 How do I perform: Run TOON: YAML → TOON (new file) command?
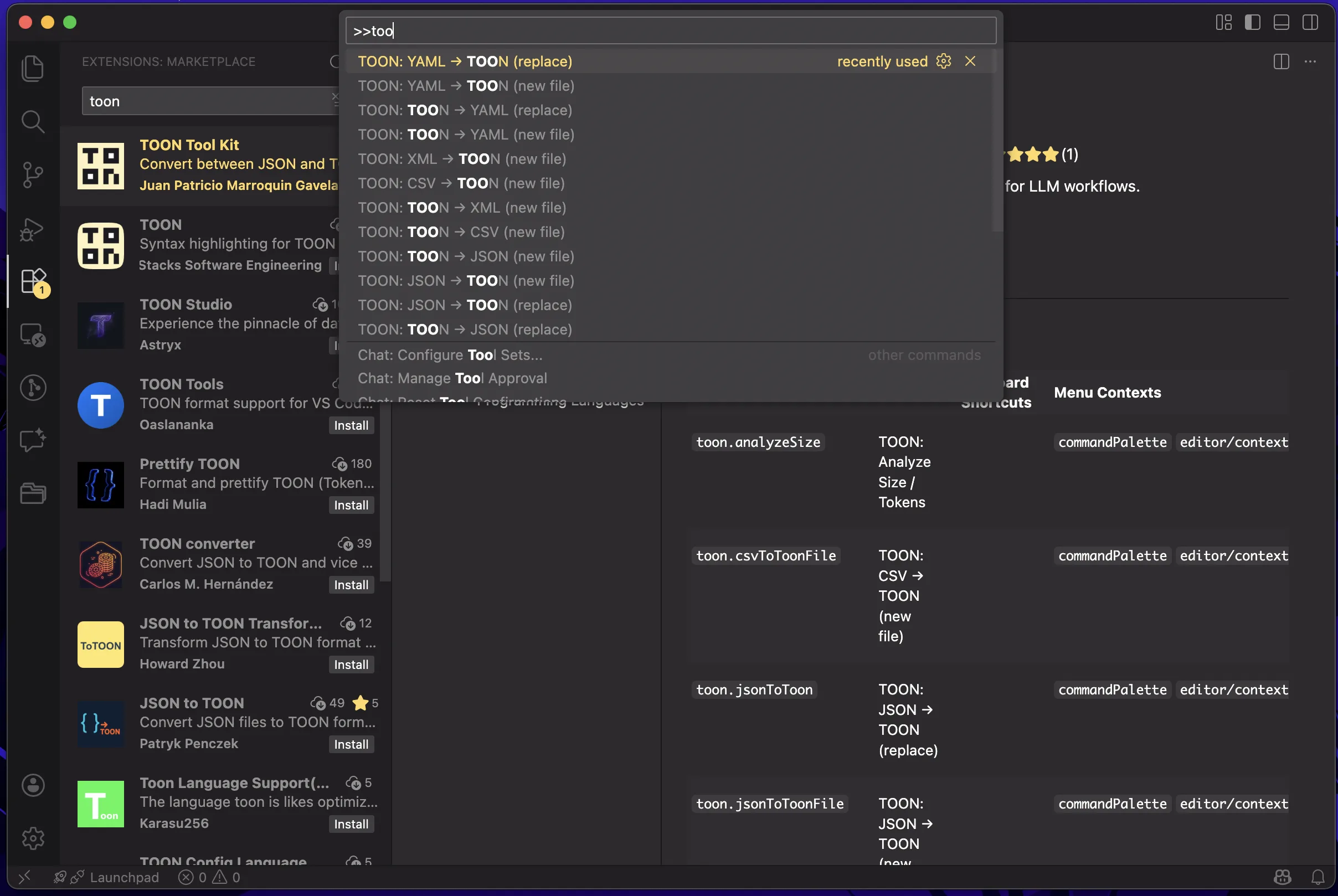click(x=671, y=86)
